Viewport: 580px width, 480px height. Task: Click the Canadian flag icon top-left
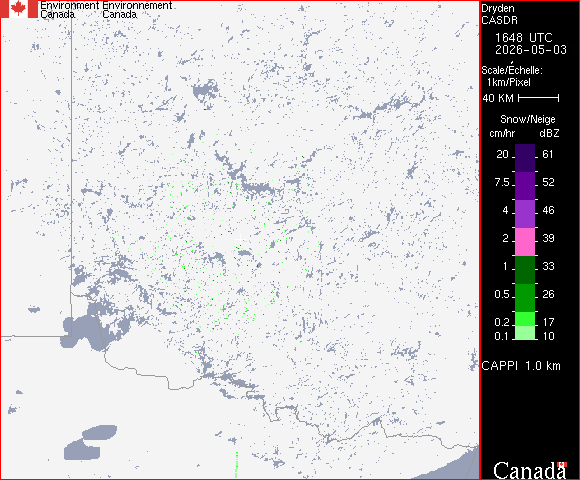[19, 9]
